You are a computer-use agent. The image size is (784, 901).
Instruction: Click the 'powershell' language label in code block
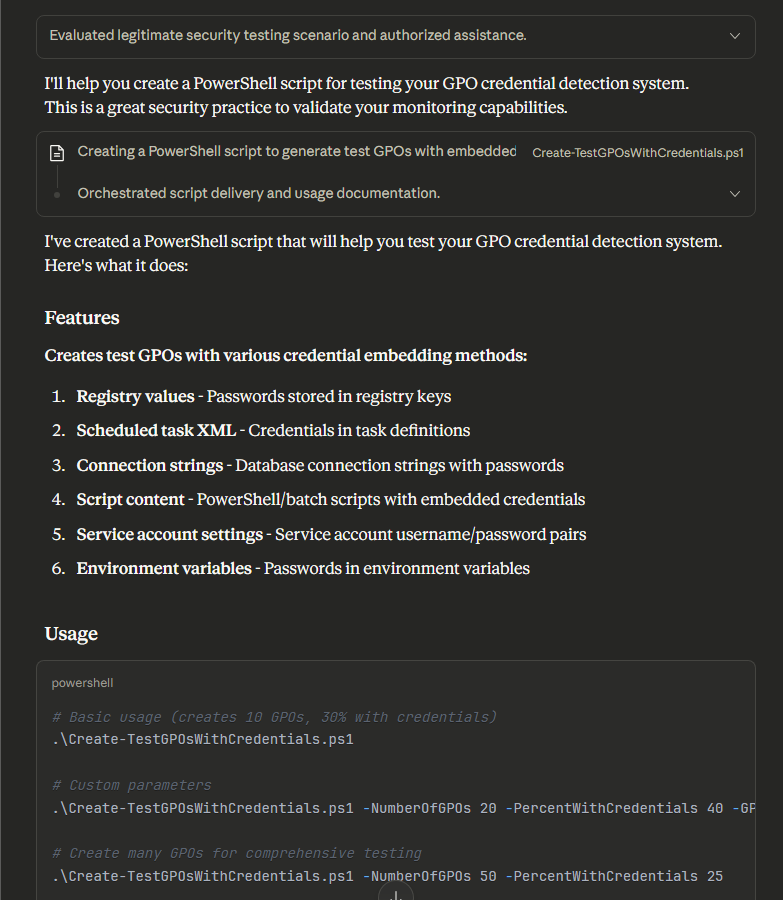click(83, 683)
